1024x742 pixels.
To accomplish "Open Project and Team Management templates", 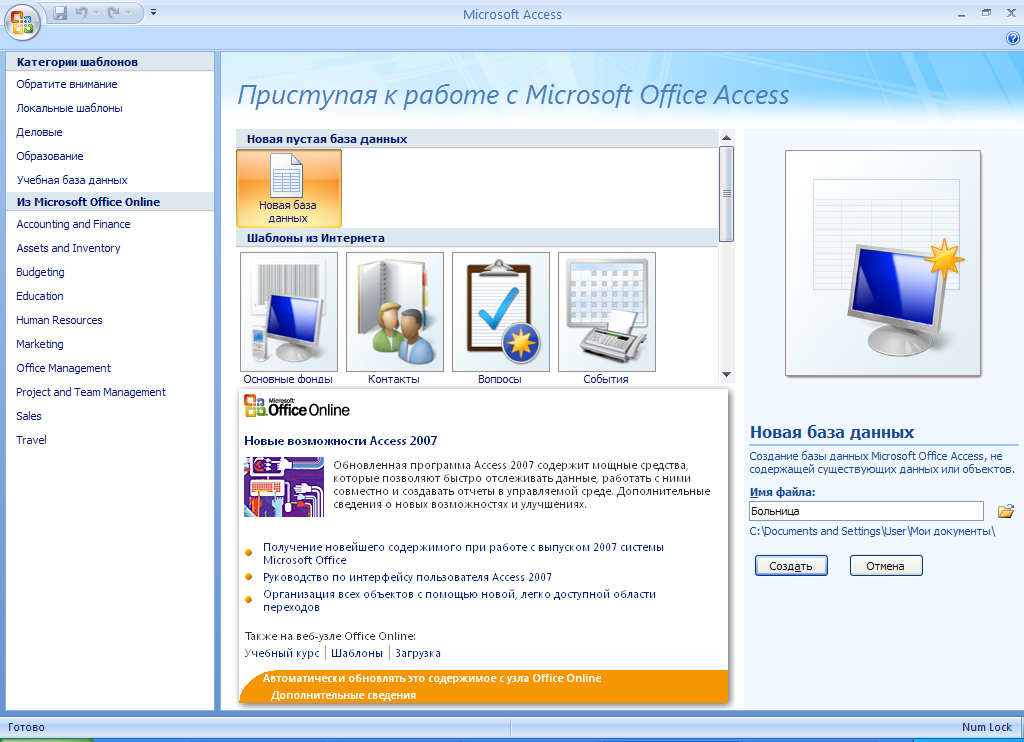I will [91, 392].
